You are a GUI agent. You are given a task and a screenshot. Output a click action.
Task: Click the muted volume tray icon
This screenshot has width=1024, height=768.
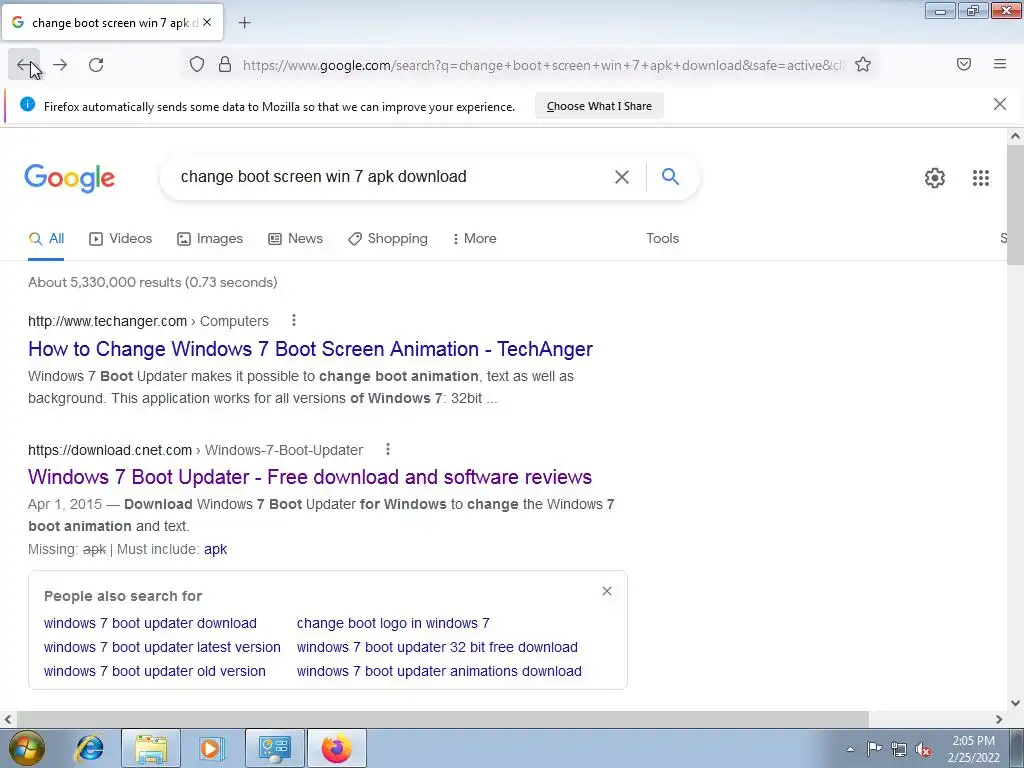tap(923, 750)
